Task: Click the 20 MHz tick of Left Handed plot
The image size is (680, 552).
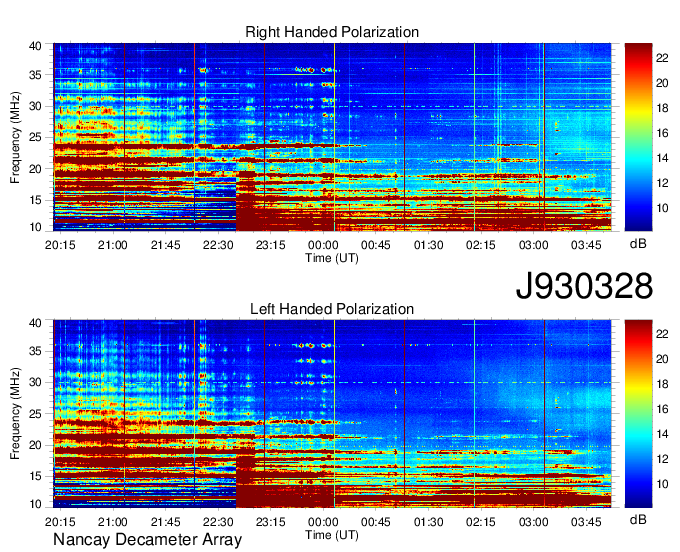Action: [35, 445]
